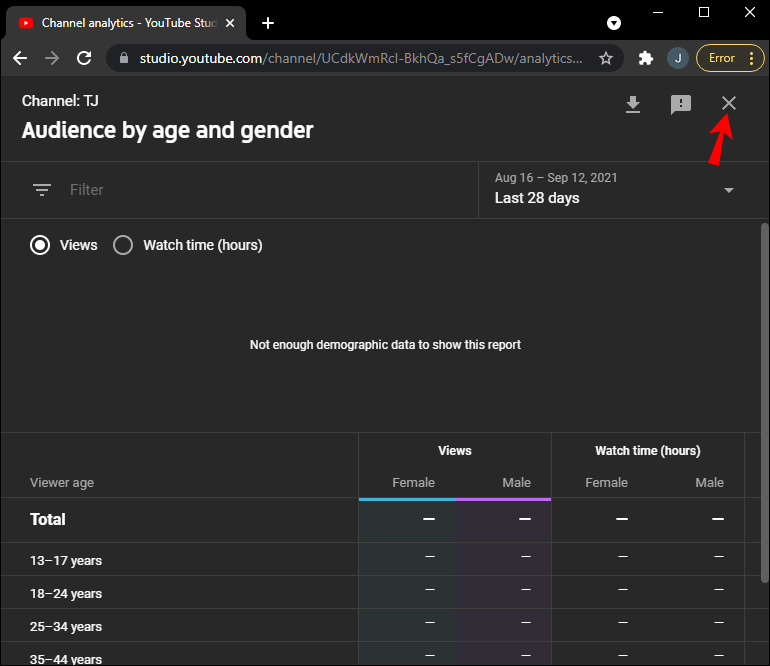This screenshot has height=666, width=770.
Task: Send feedback using the exclamation icon
Action: pyautogui.click(x=681, y=105)
